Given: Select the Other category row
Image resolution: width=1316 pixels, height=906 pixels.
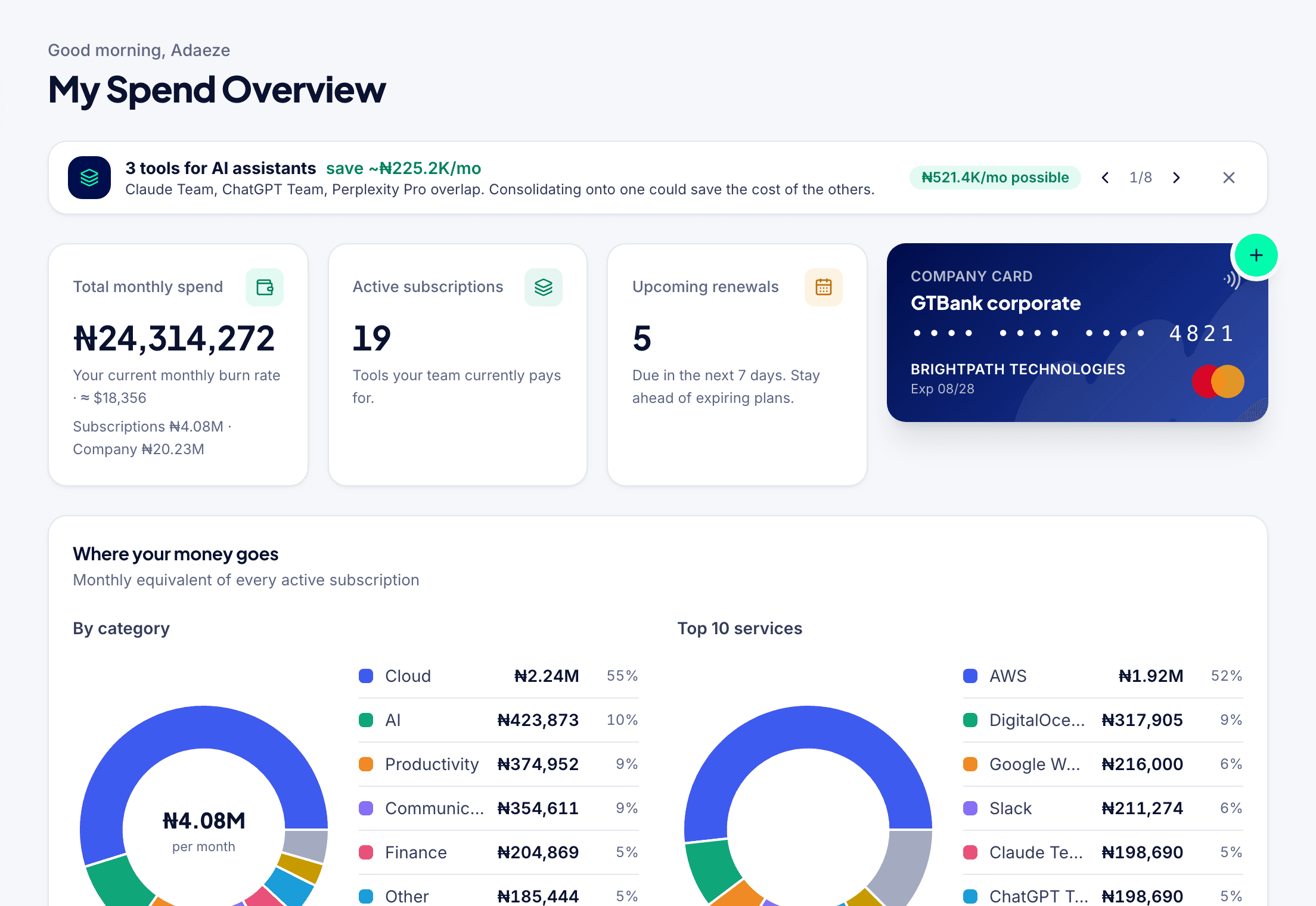Looking at the screenshot, I should coord(498,896).
